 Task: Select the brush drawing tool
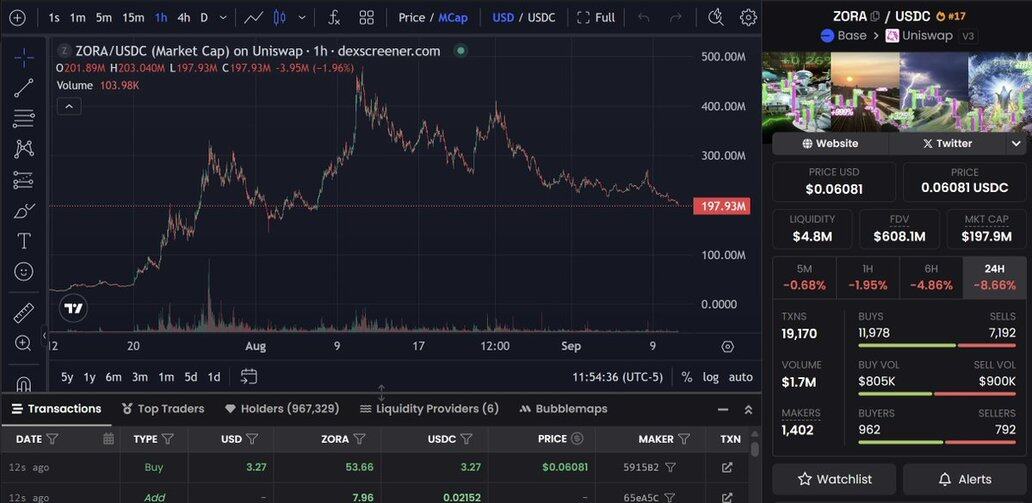24,211
